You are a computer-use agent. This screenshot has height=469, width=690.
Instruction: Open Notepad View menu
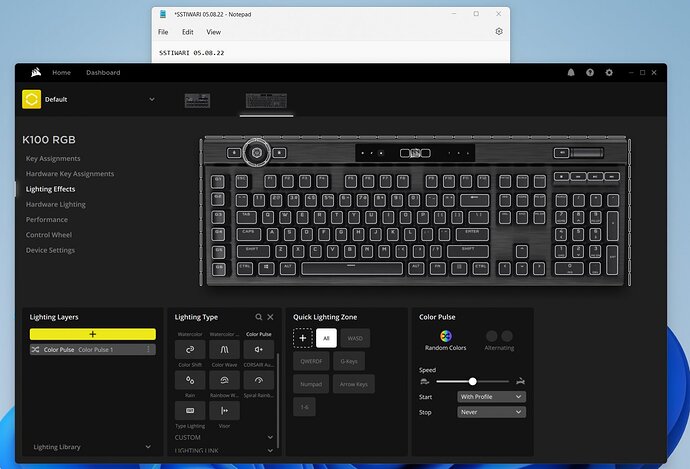pos(213,32)
